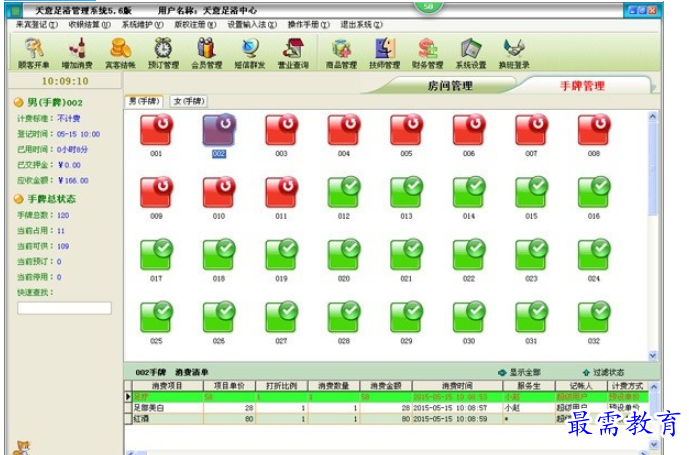Select available hand card 016

coord(594,197)
